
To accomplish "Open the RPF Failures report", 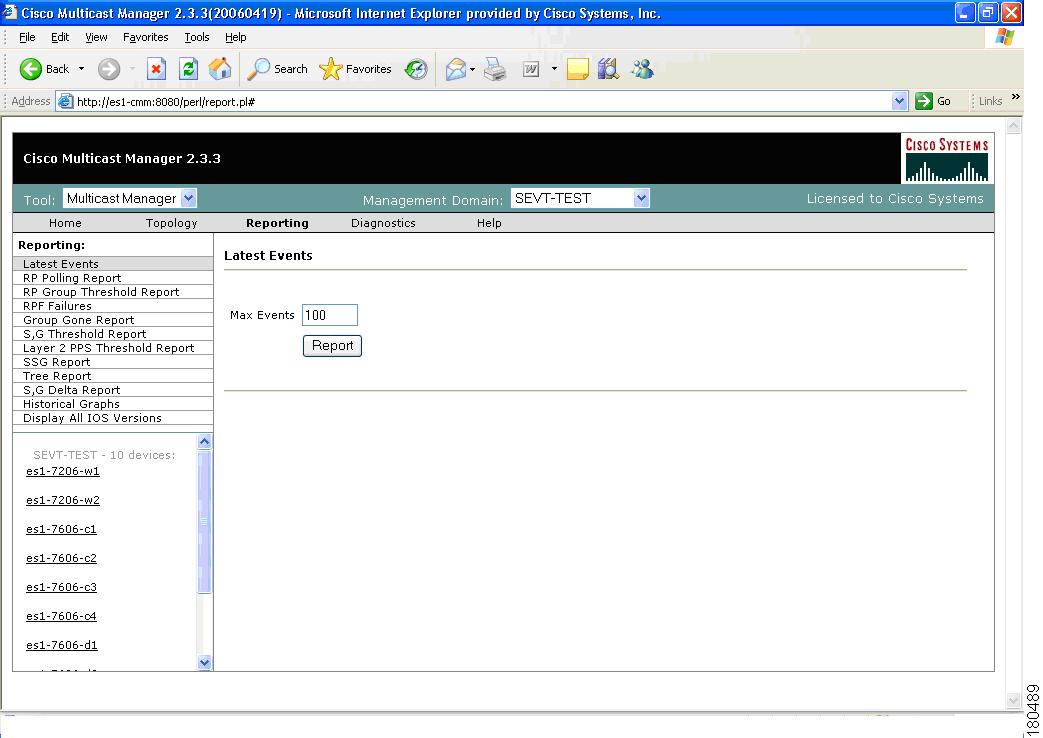I will pos(113,306).
